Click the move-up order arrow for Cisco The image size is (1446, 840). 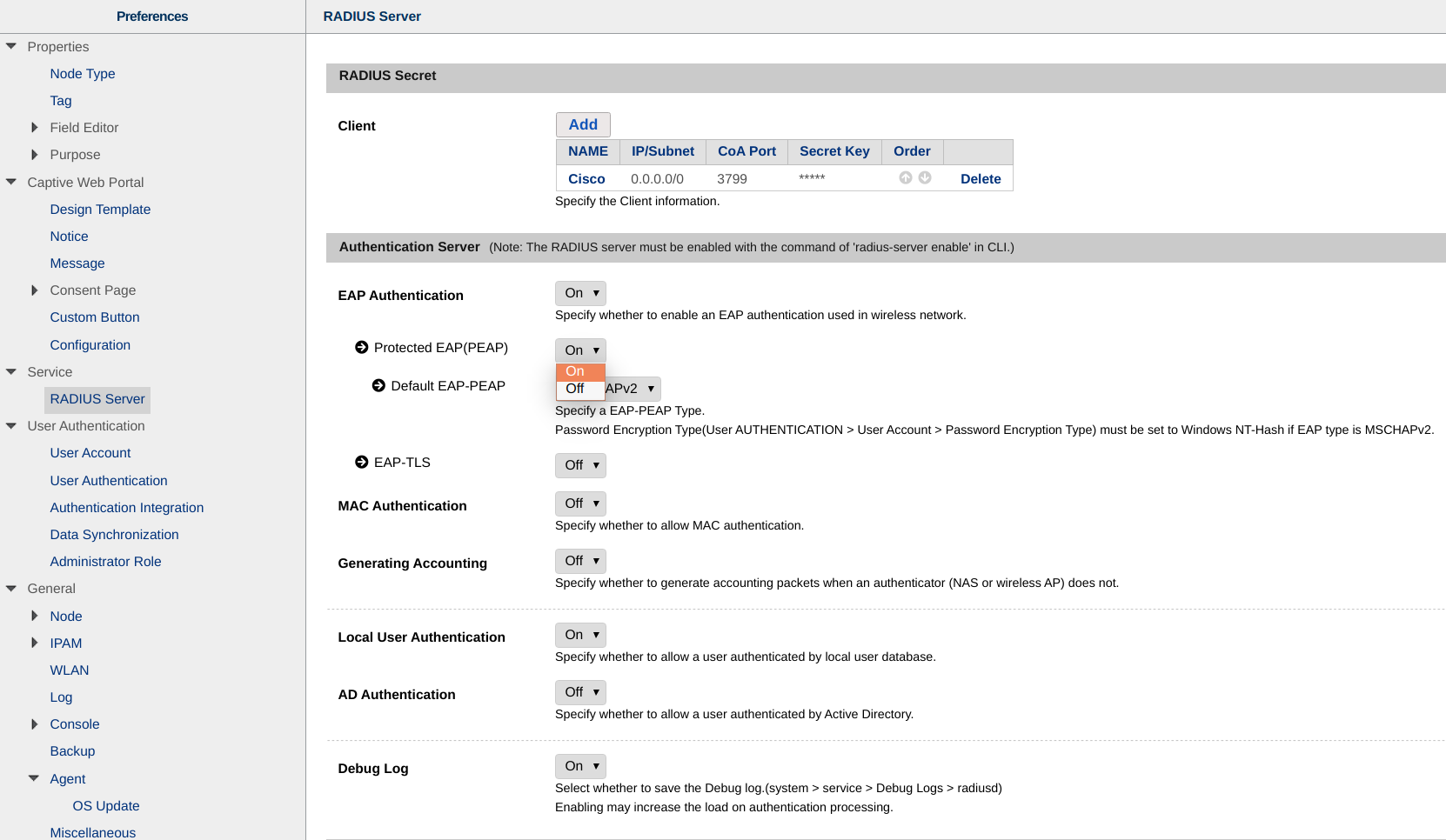[x=906, y=177]
